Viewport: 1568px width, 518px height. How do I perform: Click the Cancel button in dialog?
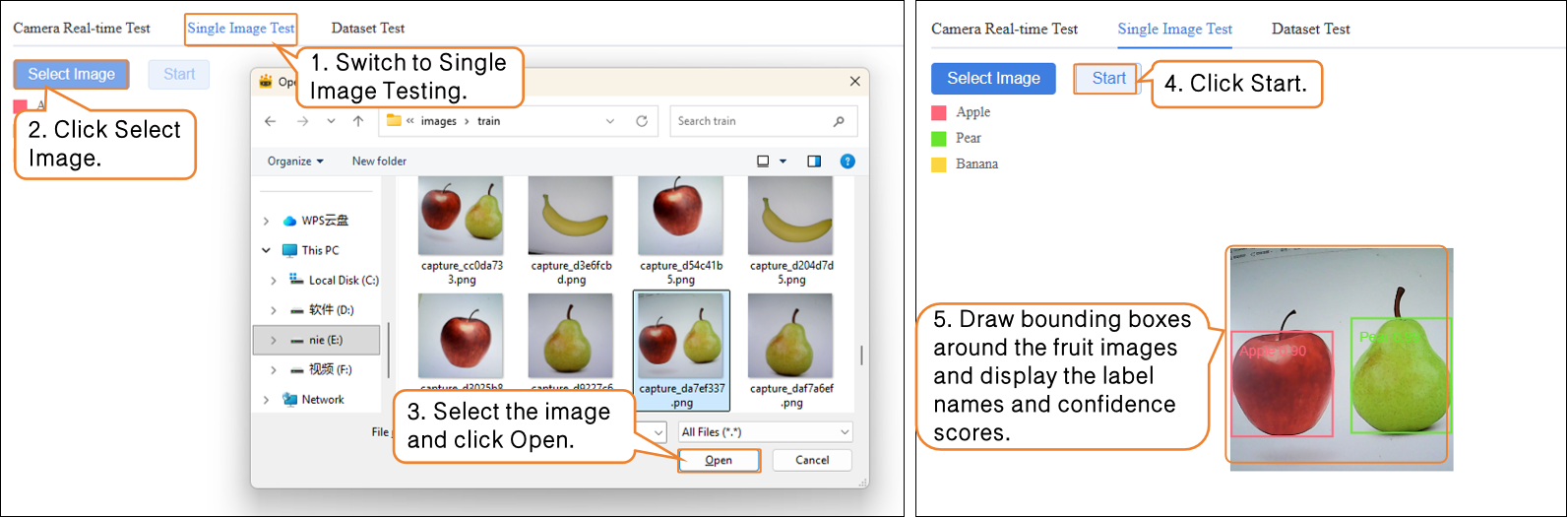(x=812, y=460)
